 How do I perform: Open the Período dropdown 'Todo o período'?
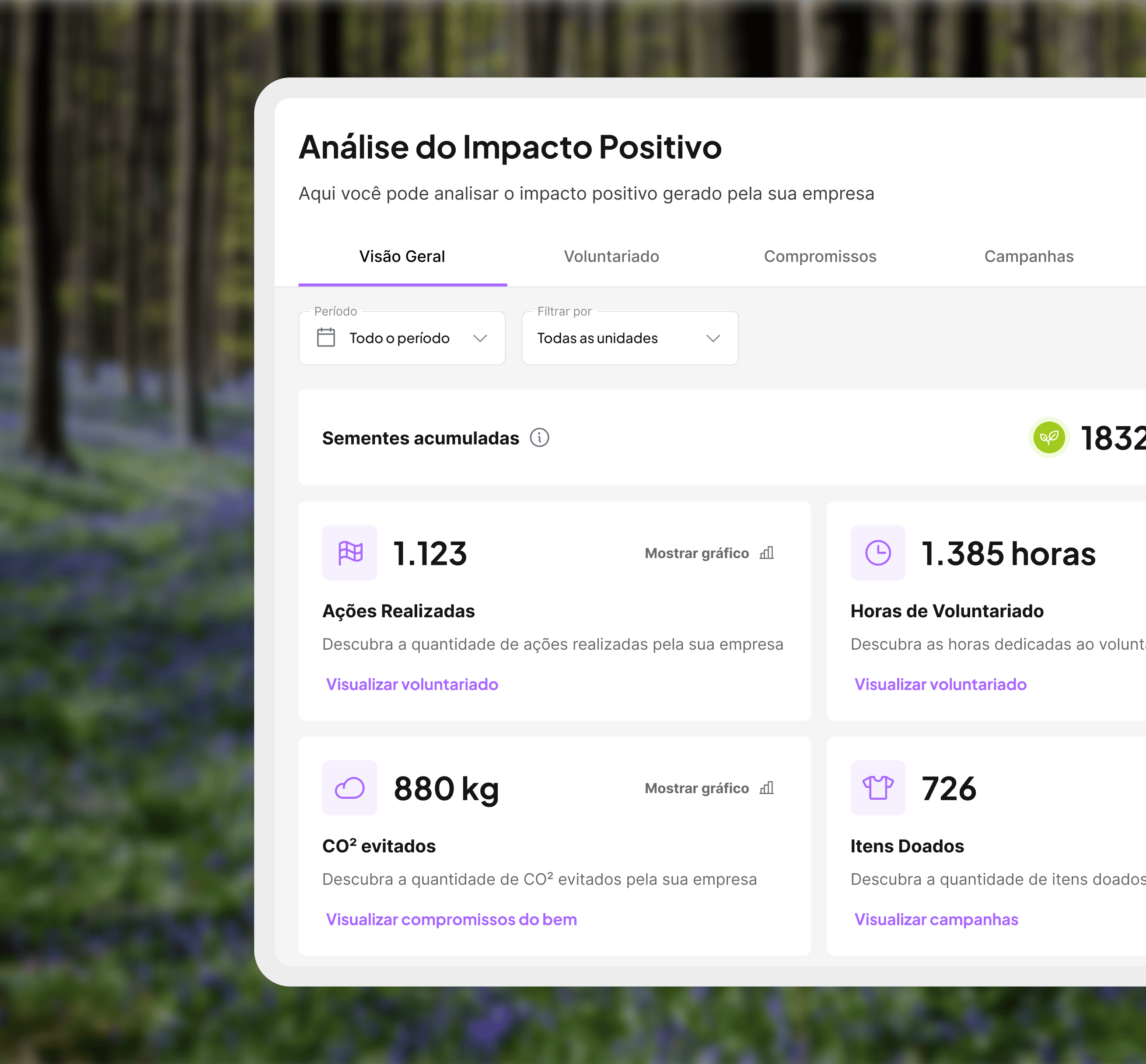click(x=402, y=338)
